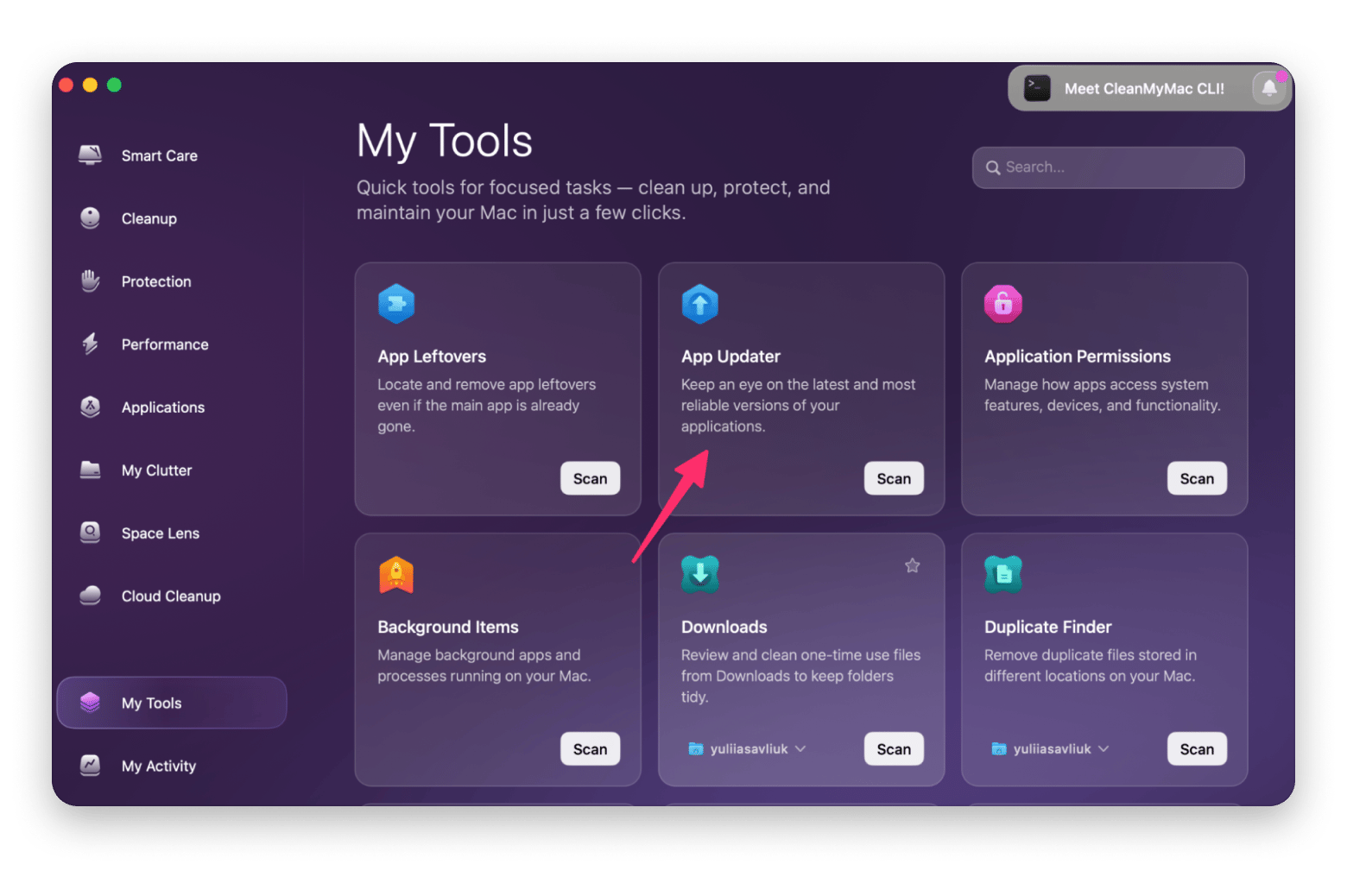Start the App Updater scan
Viewport: 1347px width, 896px height.
pos(894,478)
